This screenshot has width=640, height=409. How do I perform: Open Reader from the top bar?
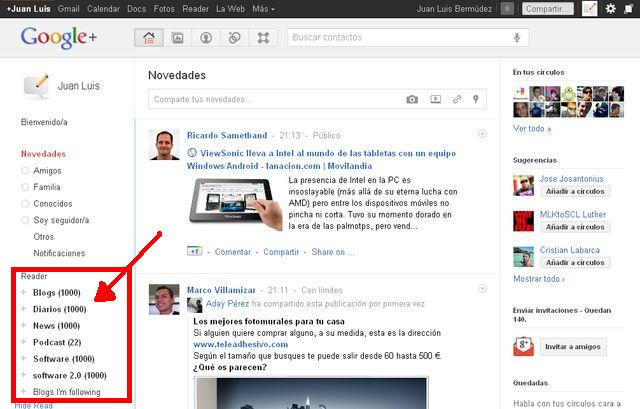196,9
